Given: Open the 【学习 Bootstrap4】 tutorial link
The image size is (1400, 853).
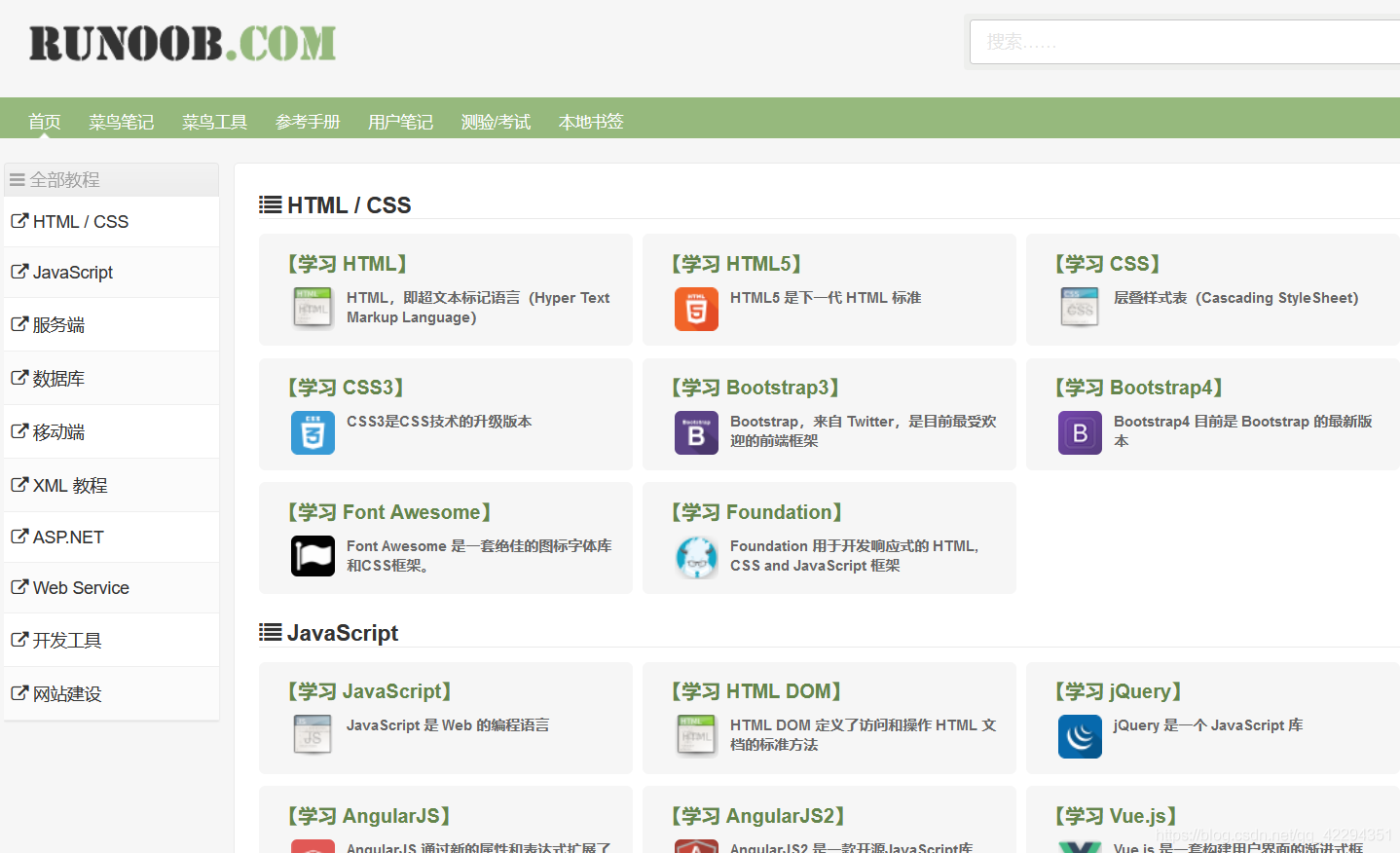Looking at the screenshot, I should 1138,388.
